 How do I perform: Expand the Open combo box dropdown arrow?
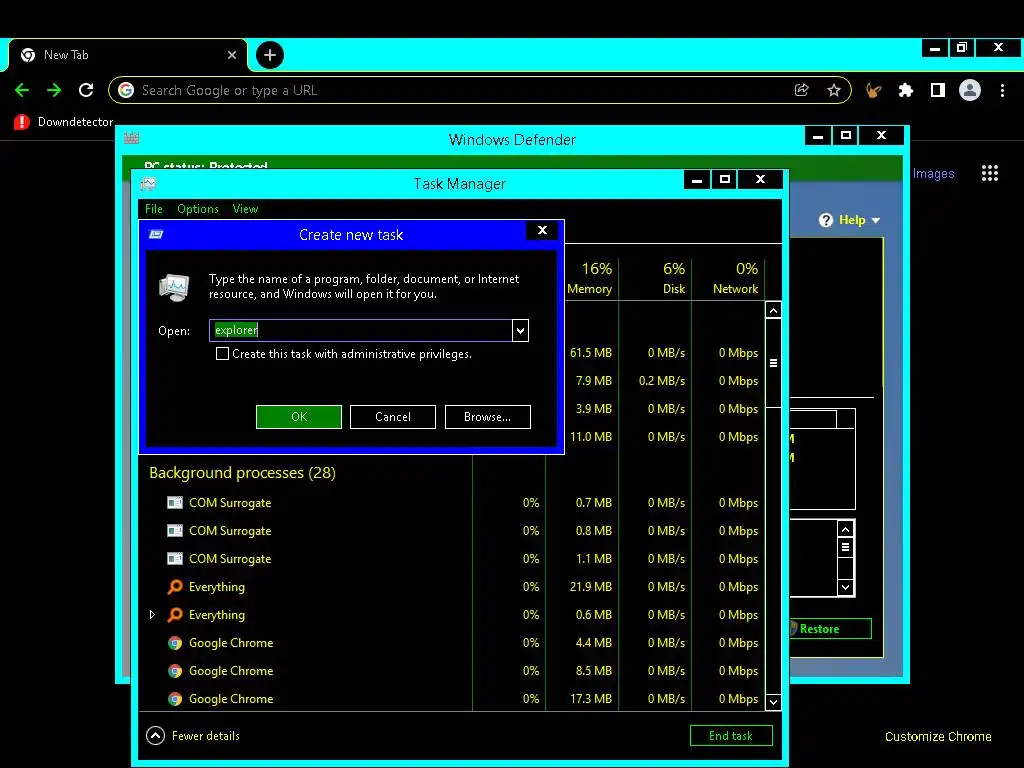click(520, 330)
